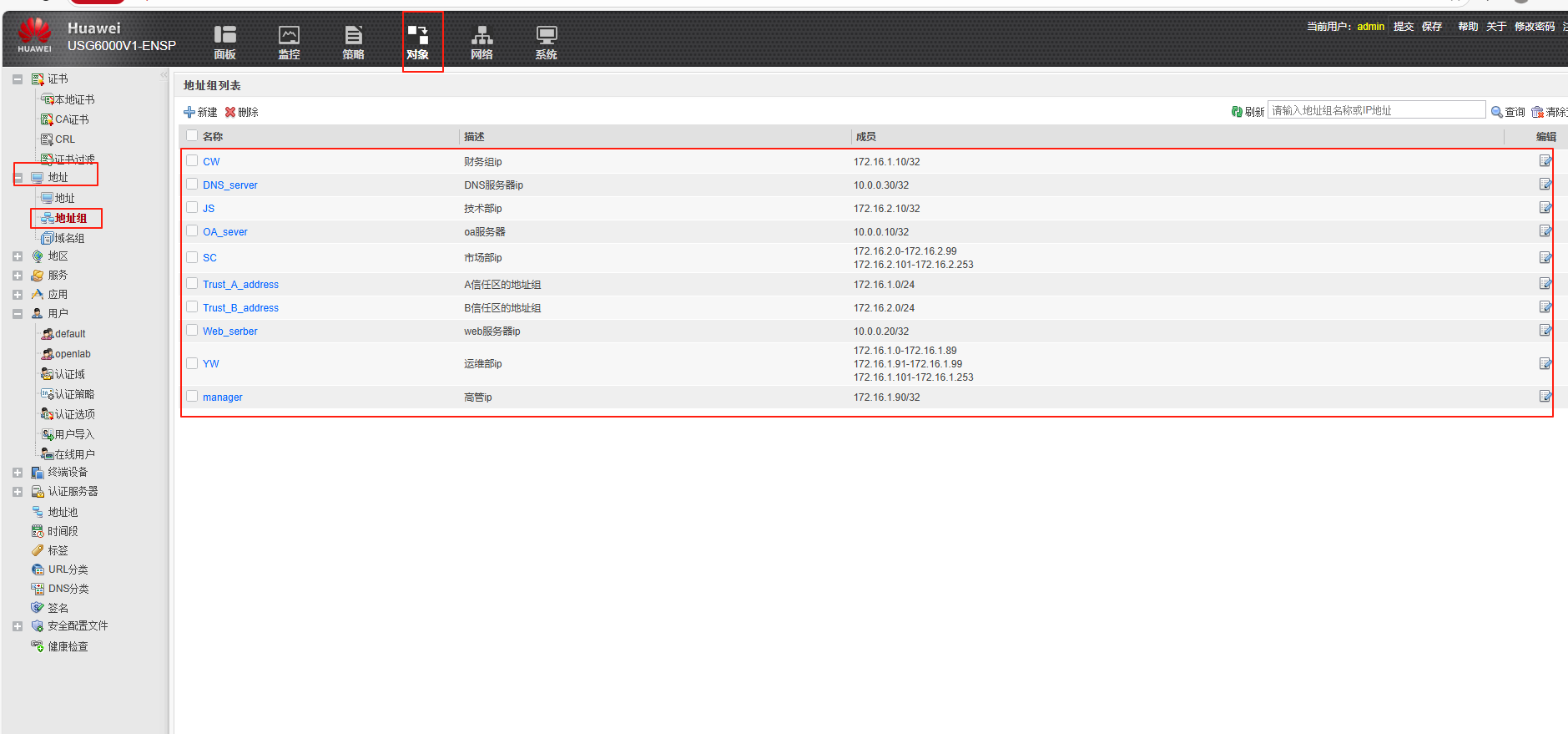Expand the 服务 tree node
Screen dimensions: 1568x734
point(18,275)
